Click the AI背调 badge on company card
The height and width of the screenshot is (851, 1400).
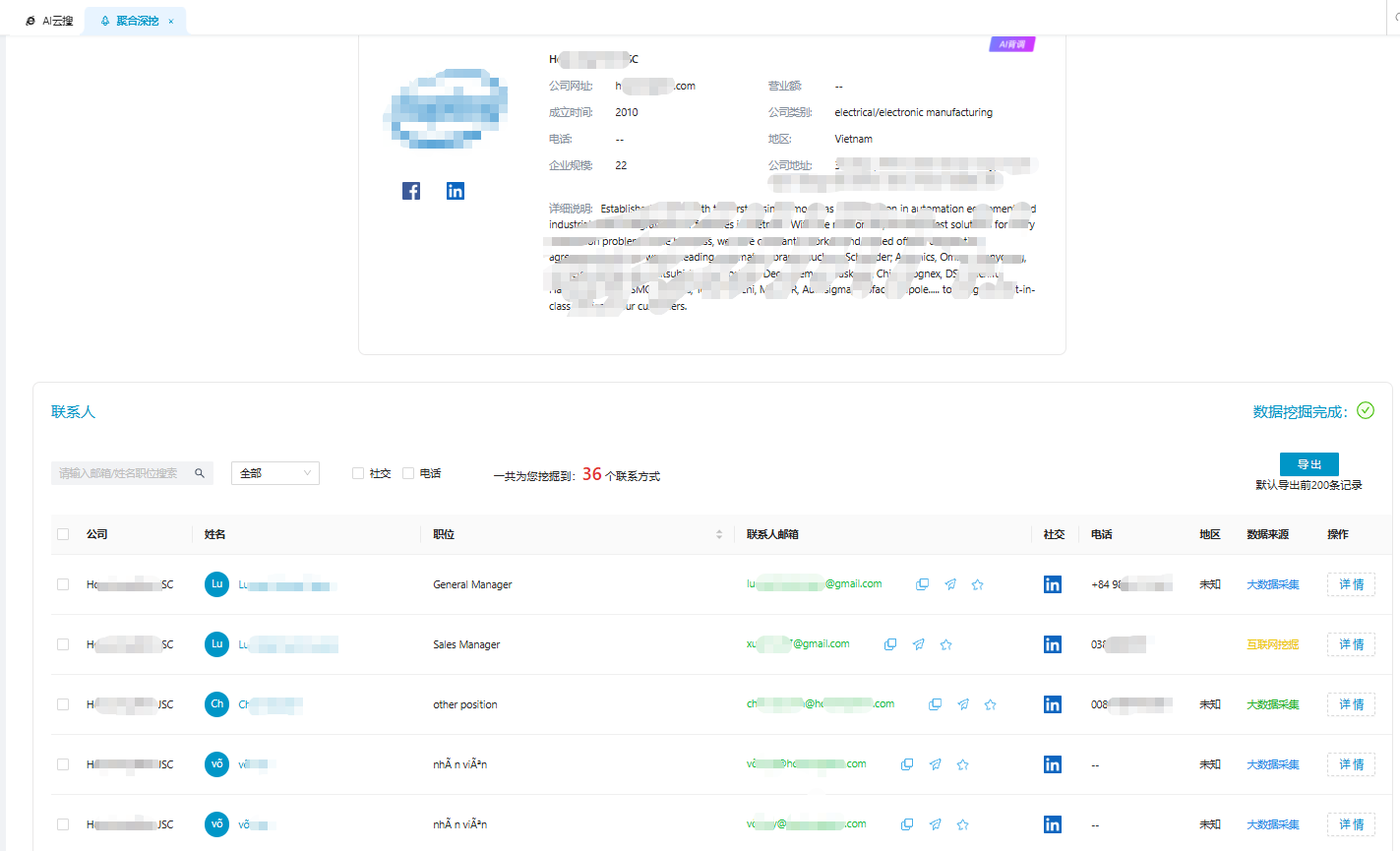point(1011,44)
